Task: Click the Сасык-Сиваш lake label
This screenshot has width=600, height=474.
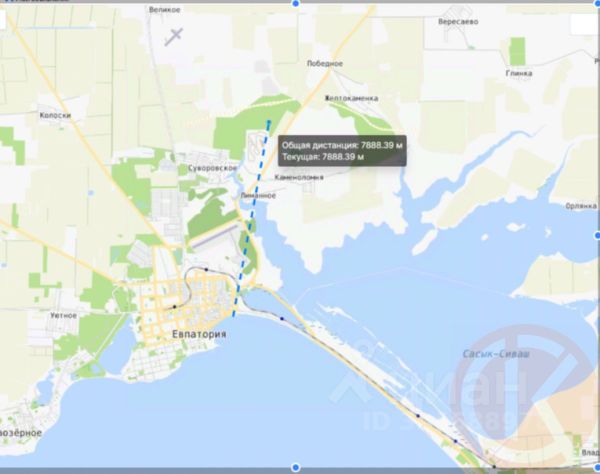Action: [496, 354]
